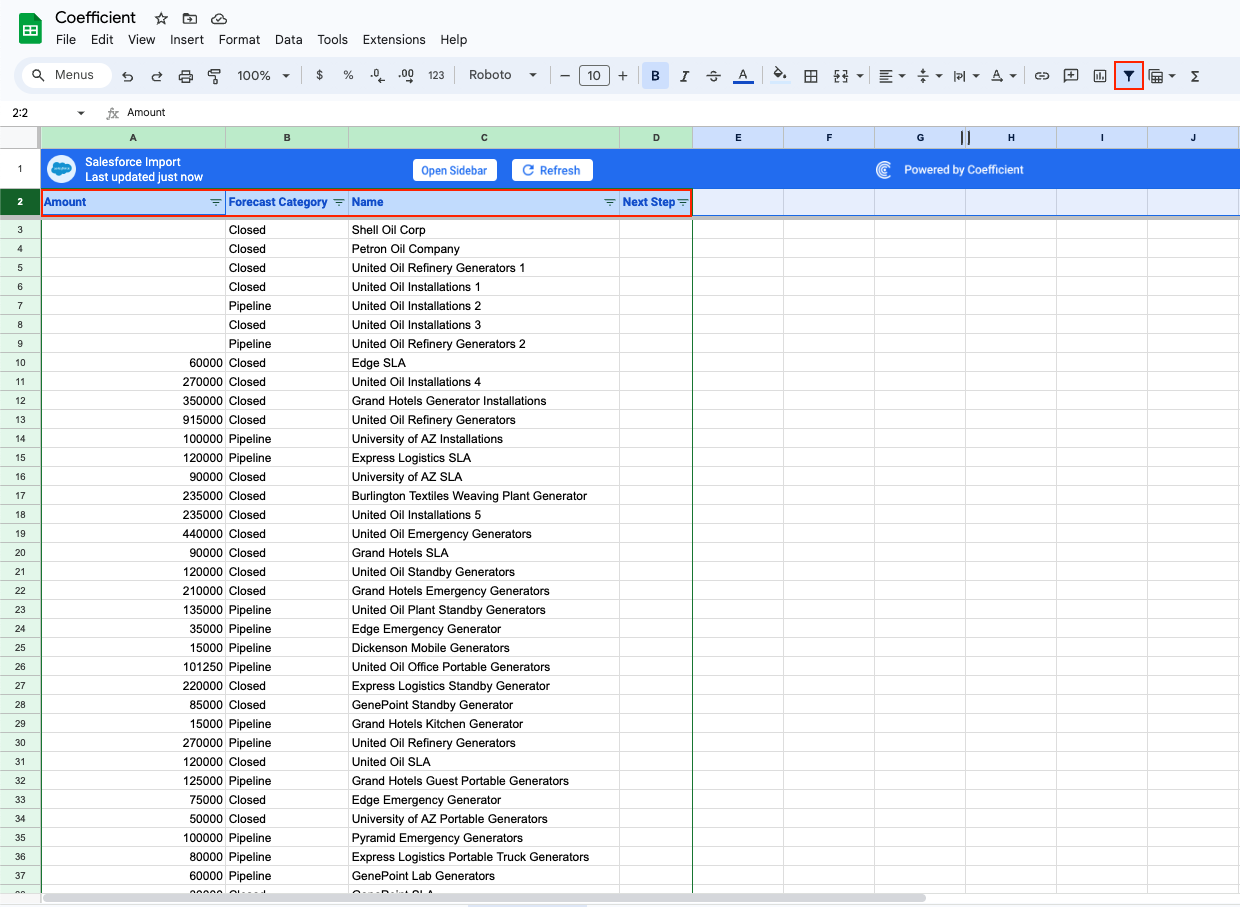Click the font size field
Image resolution: width=1240 pixels, height=907 pixels.
(594, 76)
